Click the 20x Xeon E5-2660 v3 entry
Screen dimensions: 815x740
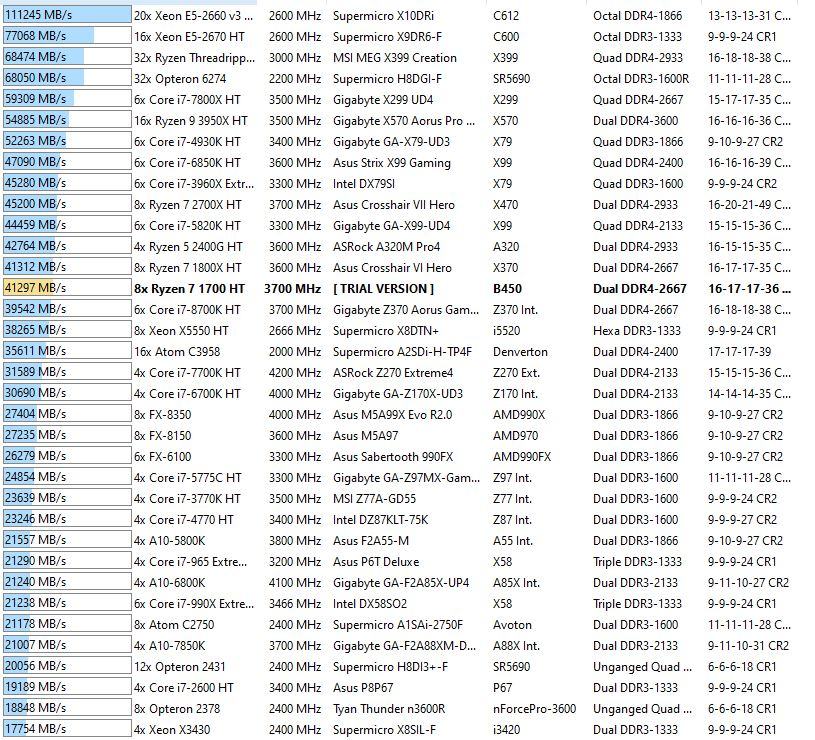click(x=193, y=16)
